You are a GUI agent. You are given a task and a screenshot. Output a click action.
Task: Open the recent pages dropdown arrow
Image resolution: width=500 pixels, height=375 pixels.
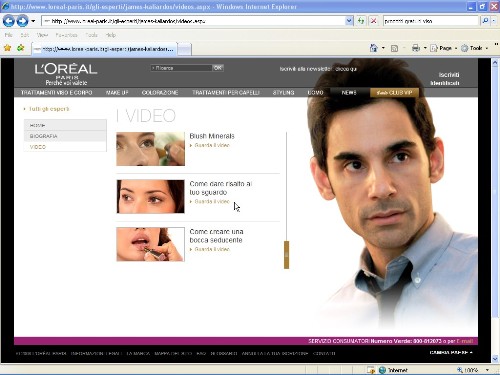click(33, 21)
